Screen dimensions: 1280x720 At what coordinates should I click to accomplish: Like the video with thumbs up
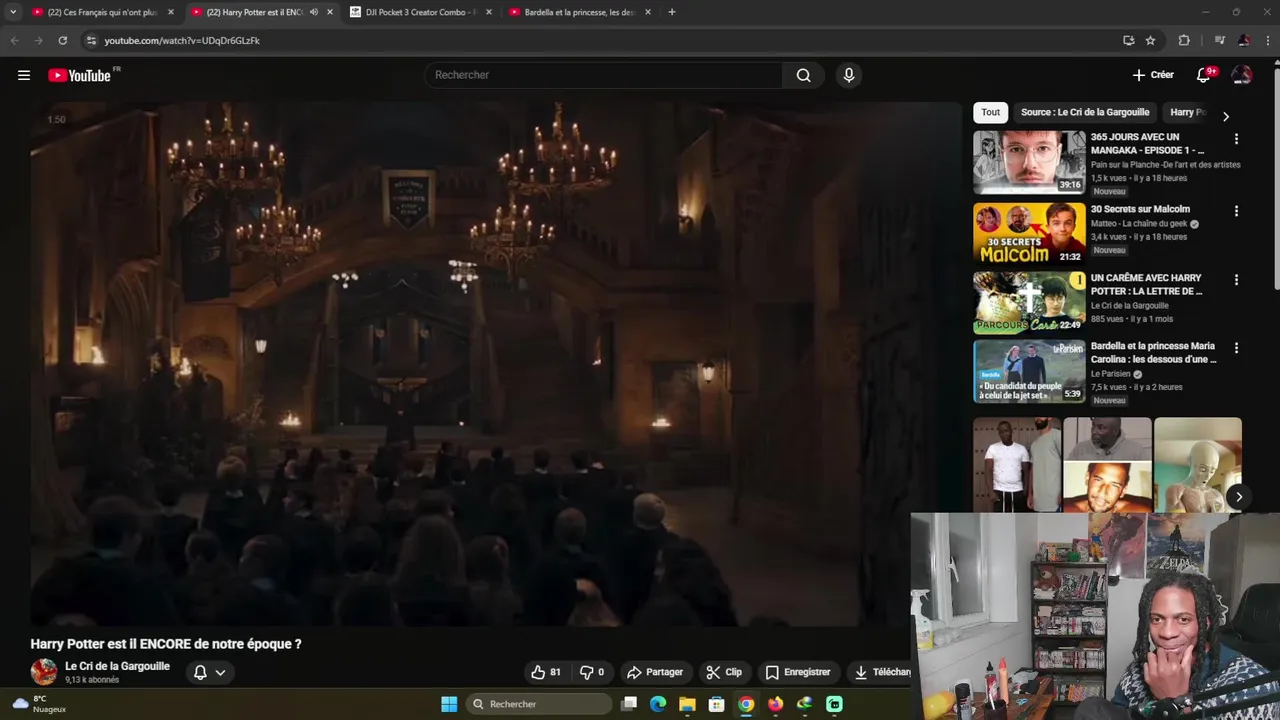(x=546, y=672)
